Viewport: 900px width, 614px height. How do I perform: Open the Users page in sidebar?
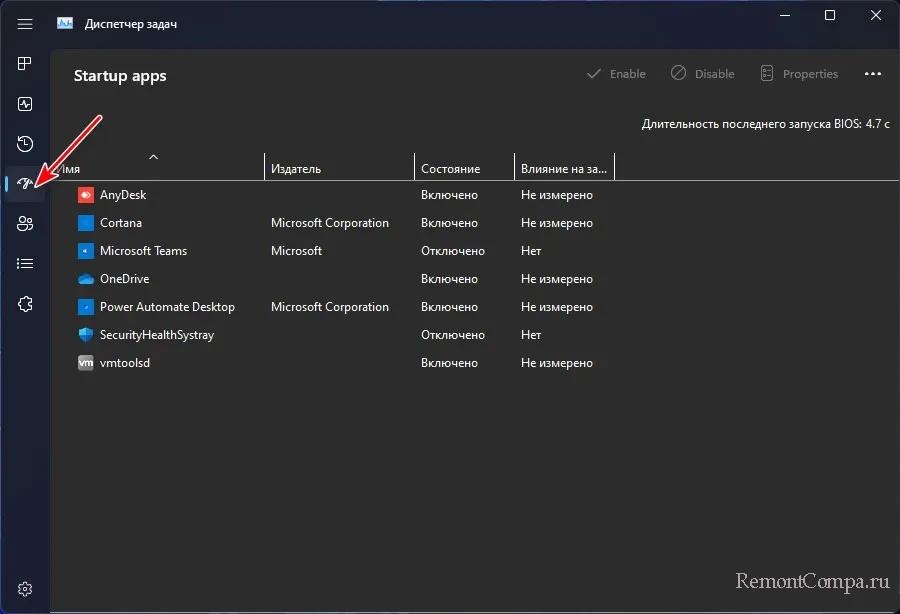coord(25,223)
